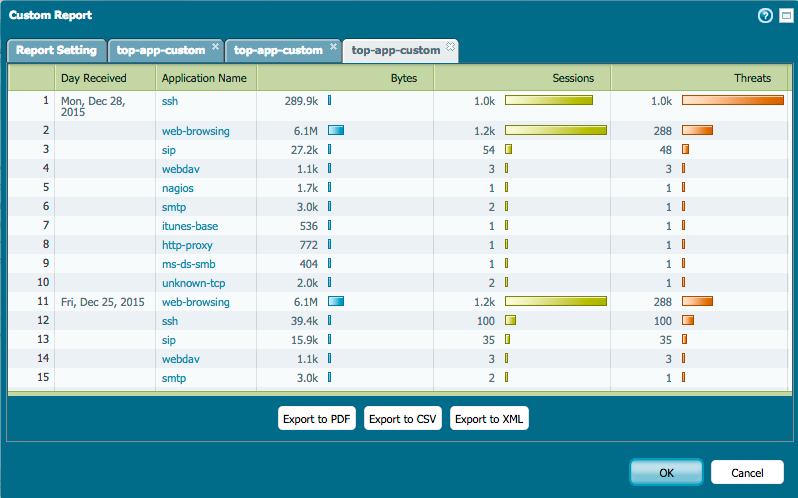Click the http-proxy application link
Viewport: 798px width, 498px height.
point(187,245)
